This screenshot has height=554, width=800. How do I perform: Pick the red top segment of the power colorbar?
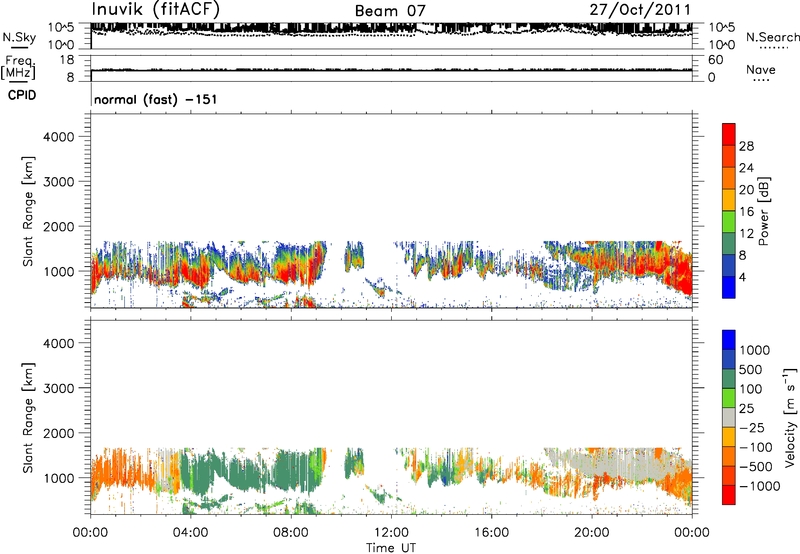click(729, 134)
